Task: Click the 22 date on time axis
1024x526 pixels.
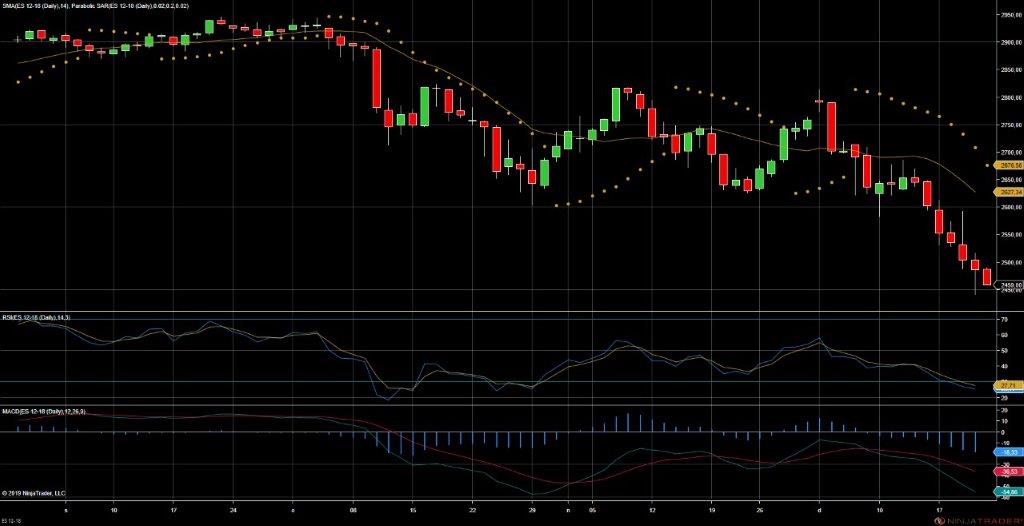Action: pos(472,508)
